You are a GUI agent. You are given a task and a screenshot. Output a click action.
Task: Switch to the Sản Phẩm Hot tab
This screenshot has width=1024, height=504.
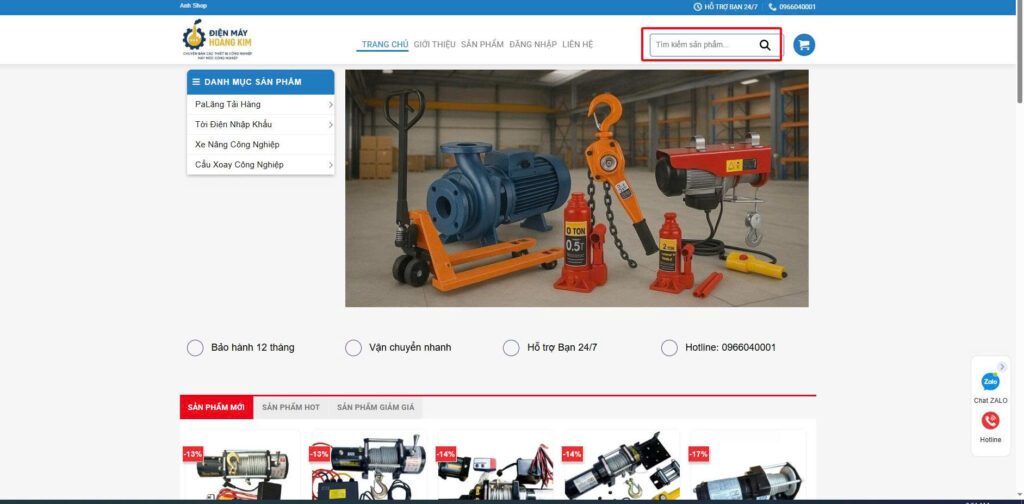tap(291, 408)
